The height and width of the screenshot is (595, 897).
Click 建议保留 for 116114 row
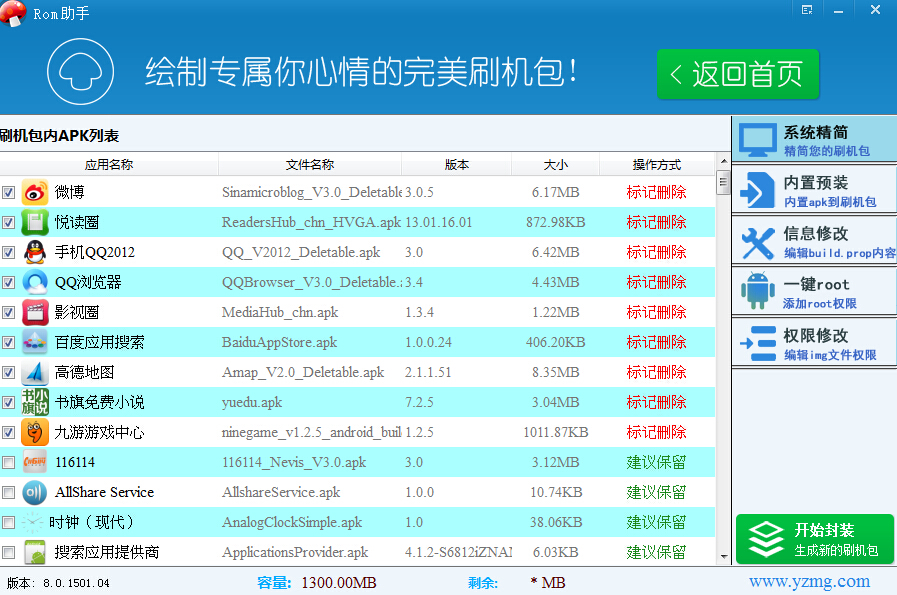point(656,462)
